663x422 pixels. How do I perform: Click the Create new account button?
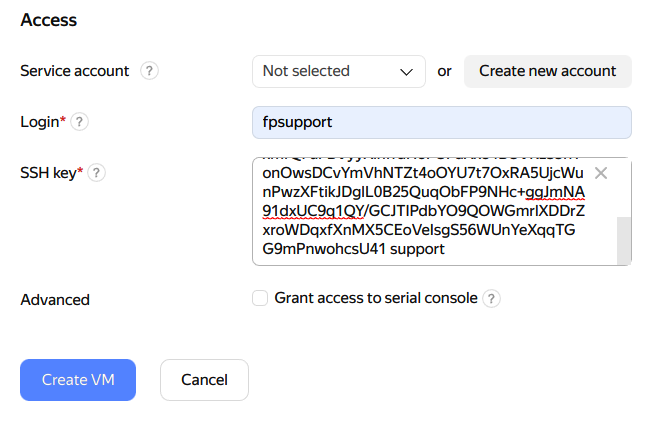(547, 71)
